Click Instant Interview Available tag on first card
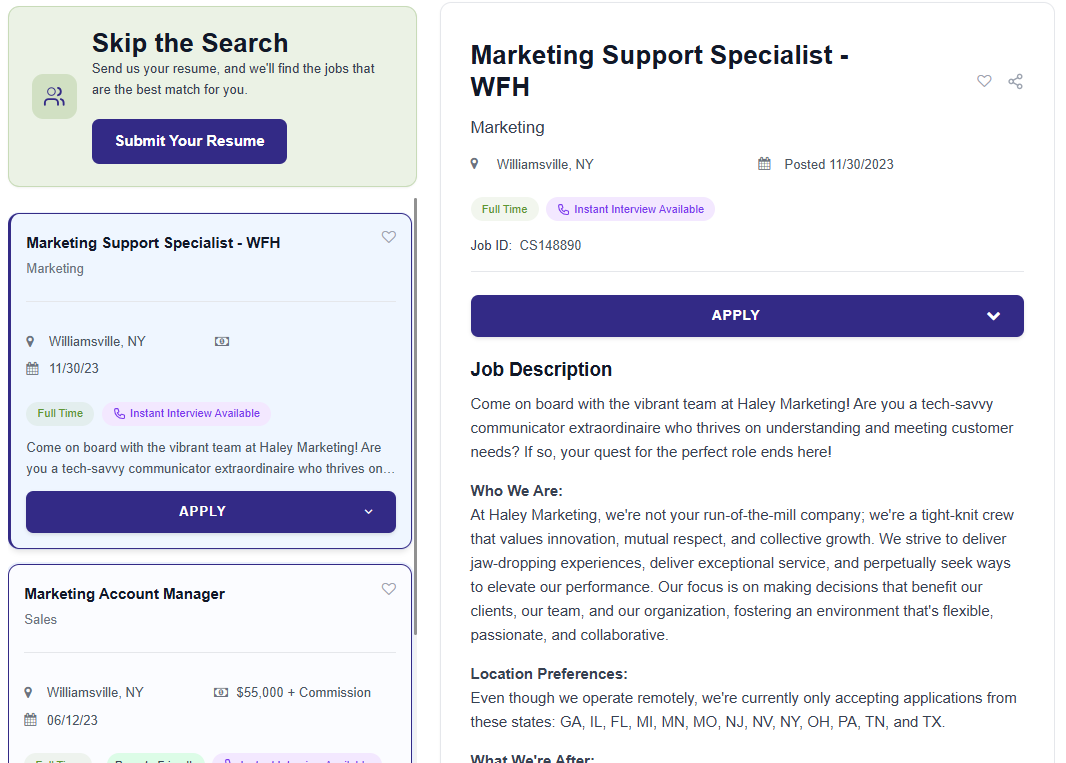The image size is (1066, 763). [x=186, y=414]
